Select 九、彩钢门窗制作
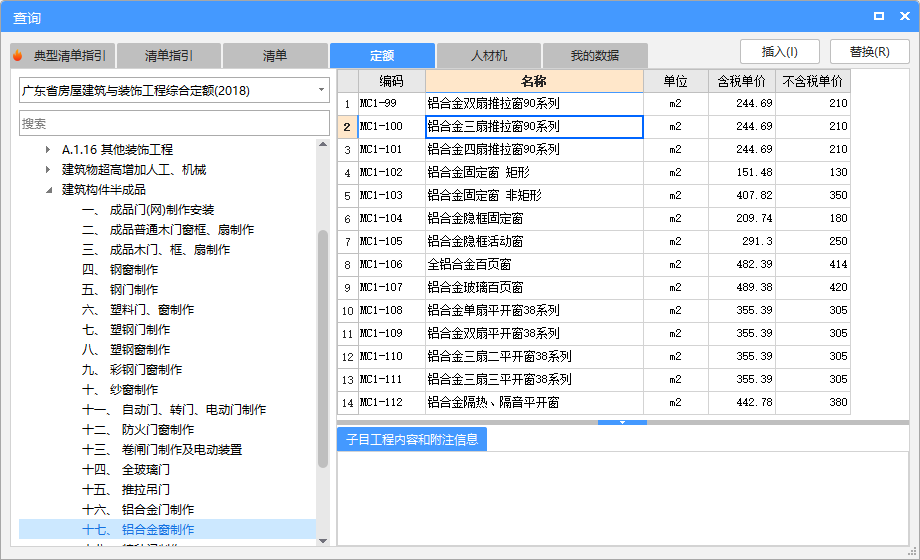Image resolution: width=920 pixels, height=560 pixels. pyautogui.click(x=132, y=369)
